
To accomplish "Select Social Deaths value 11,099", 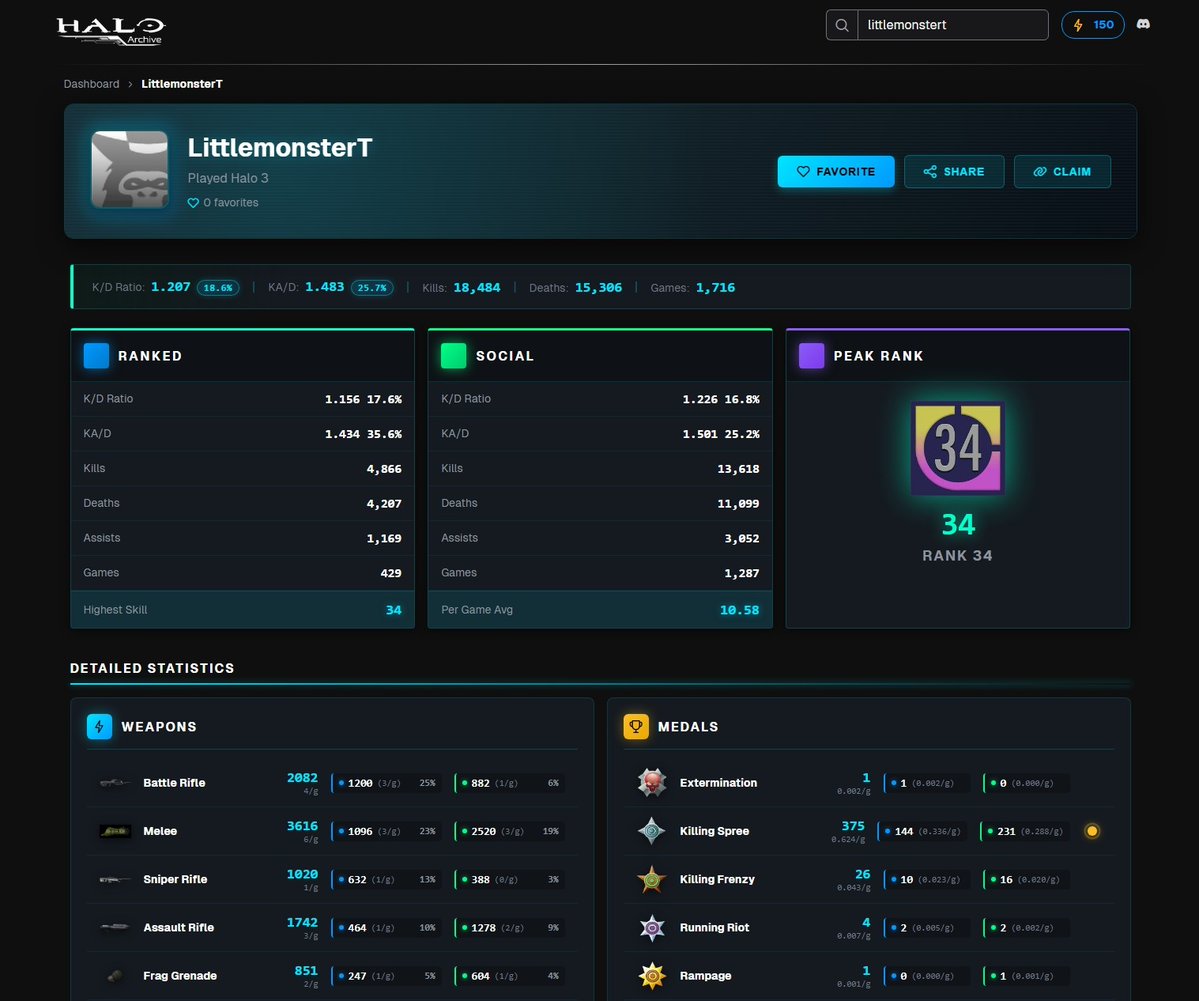I will coord(738,504).
